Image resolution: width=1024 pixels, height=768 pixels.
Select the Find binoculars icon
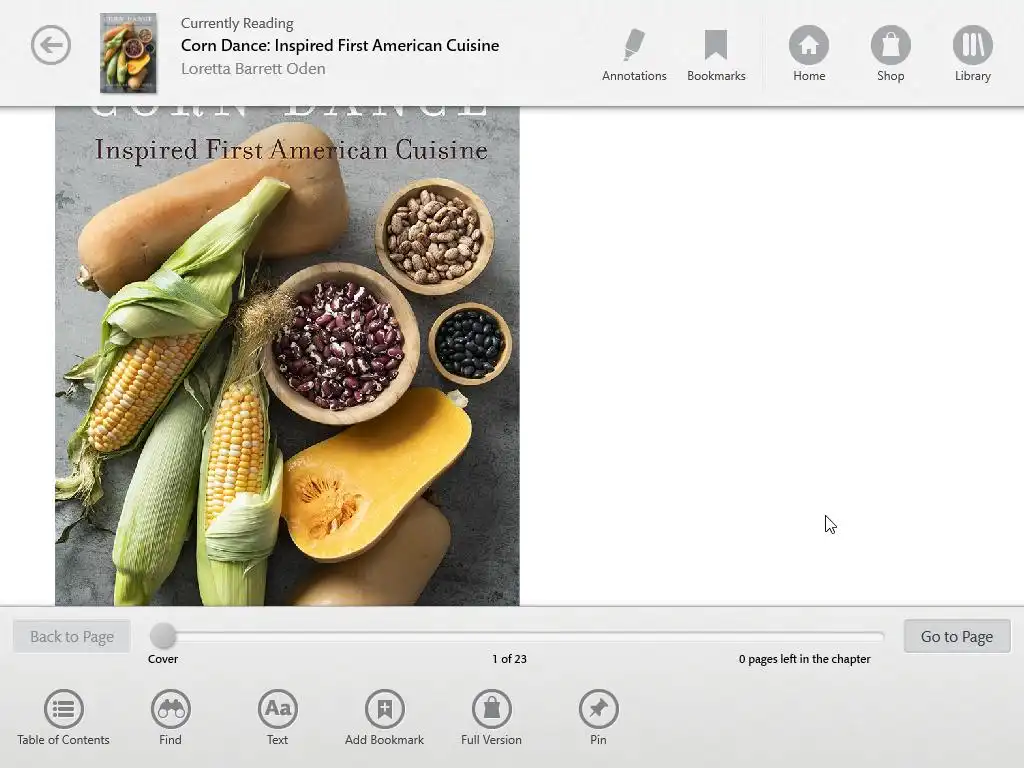pos(170,709)
